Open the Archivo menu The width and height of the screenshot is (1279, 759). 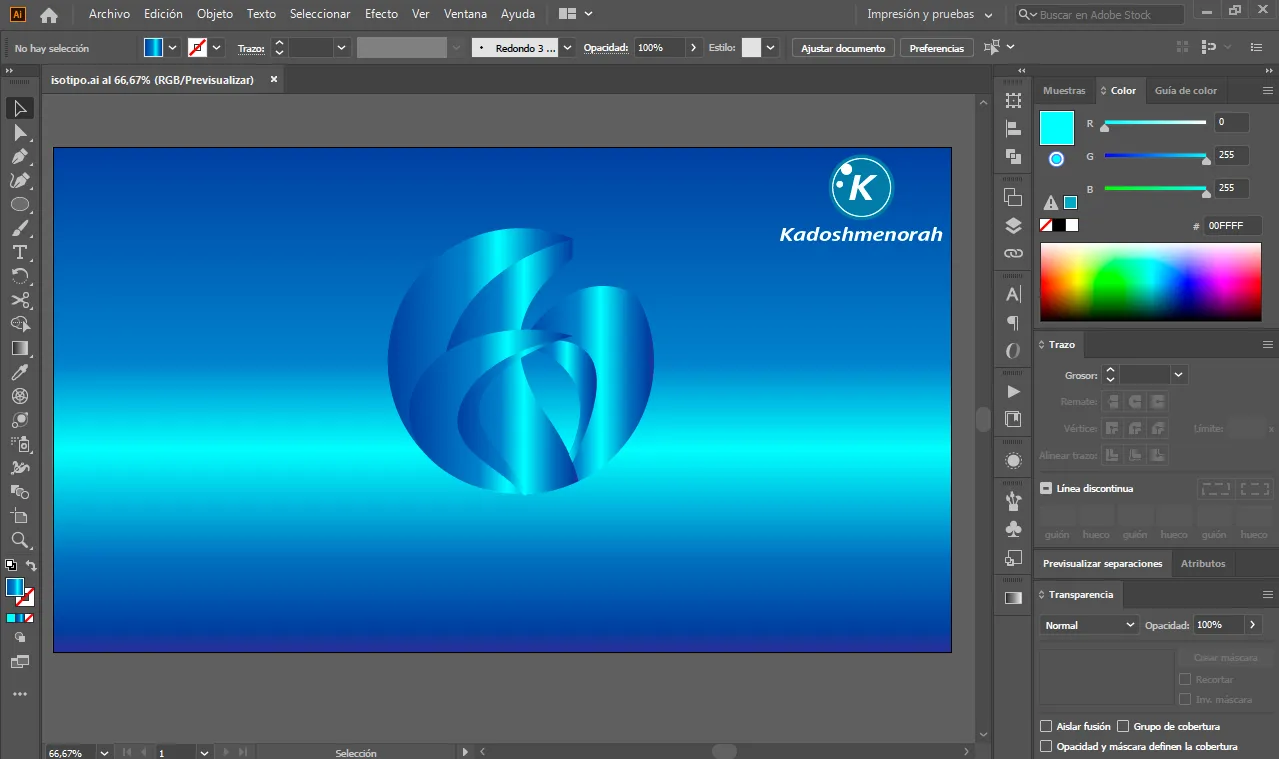(109, 14)
